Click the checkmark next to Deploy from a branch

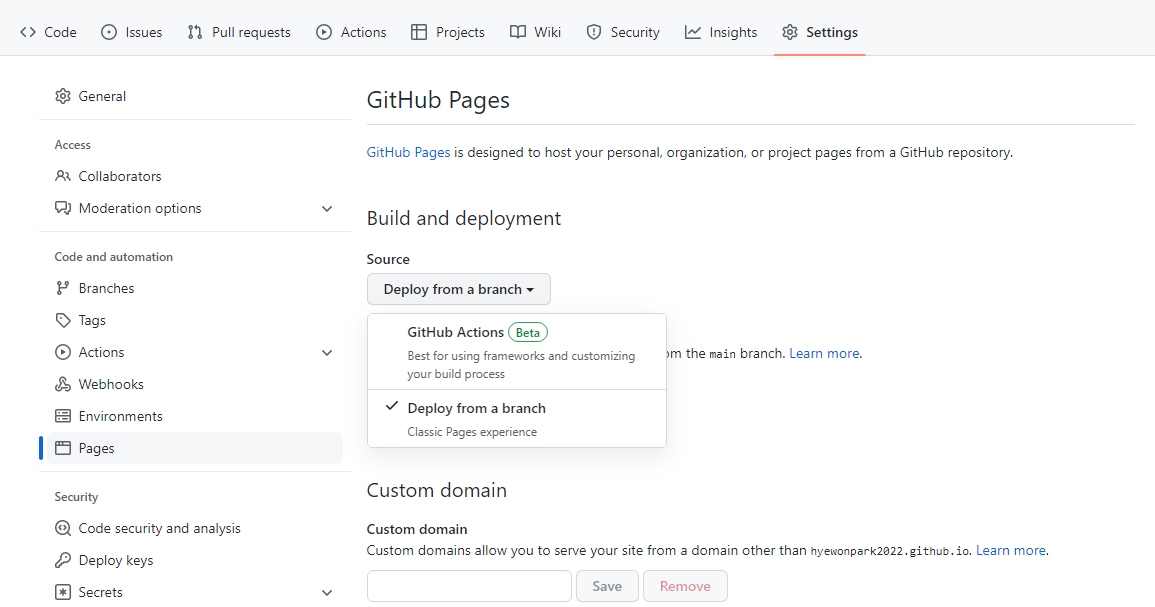[x=392, y=406]
